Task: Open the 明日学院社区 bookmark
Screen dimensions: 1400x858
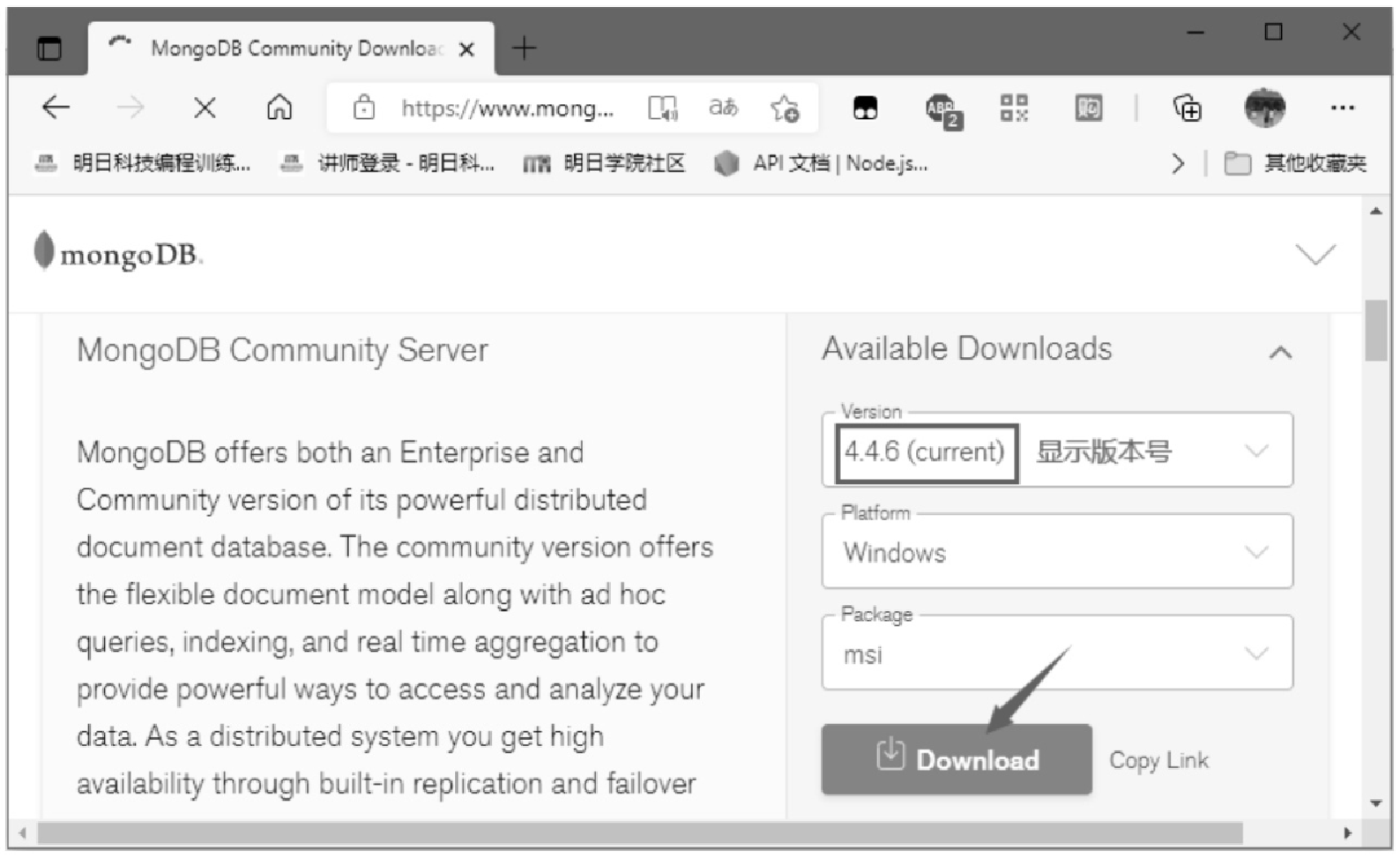Action: click(x=605, y=163)
